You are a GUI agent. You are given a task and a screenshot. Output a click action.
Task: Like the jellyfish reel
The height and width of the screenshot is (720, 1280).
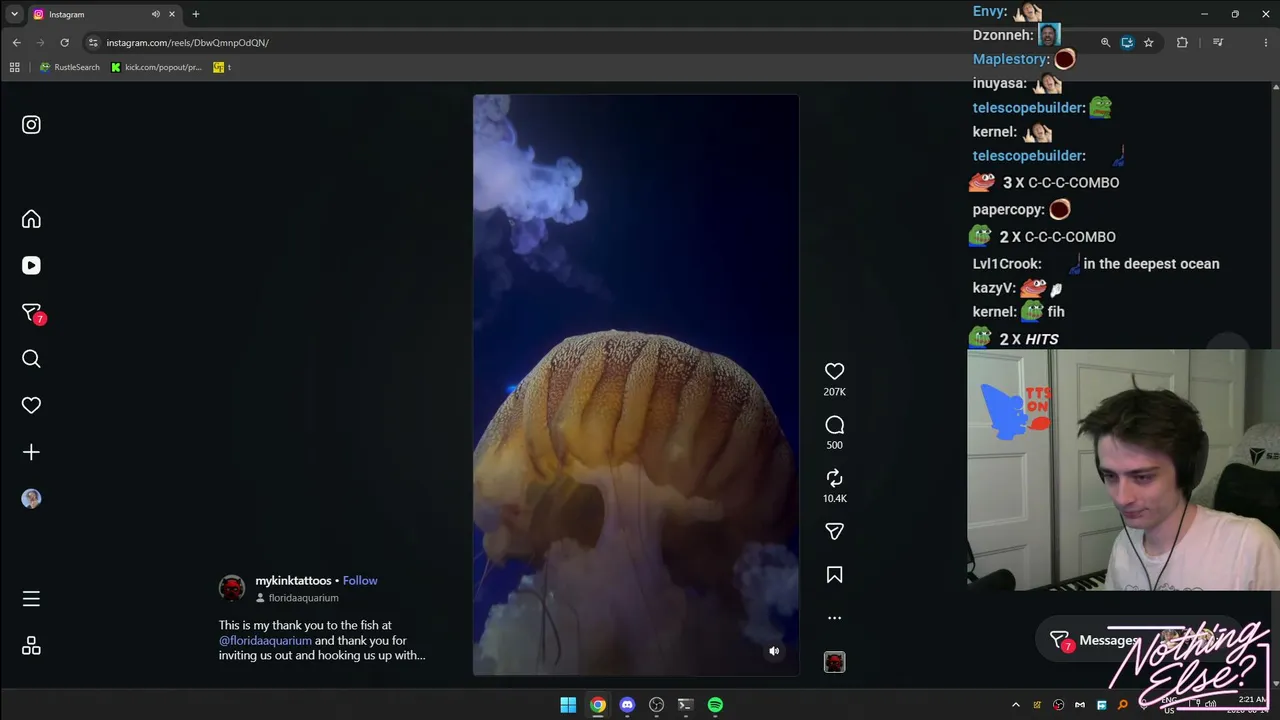[x=834, y=371]
